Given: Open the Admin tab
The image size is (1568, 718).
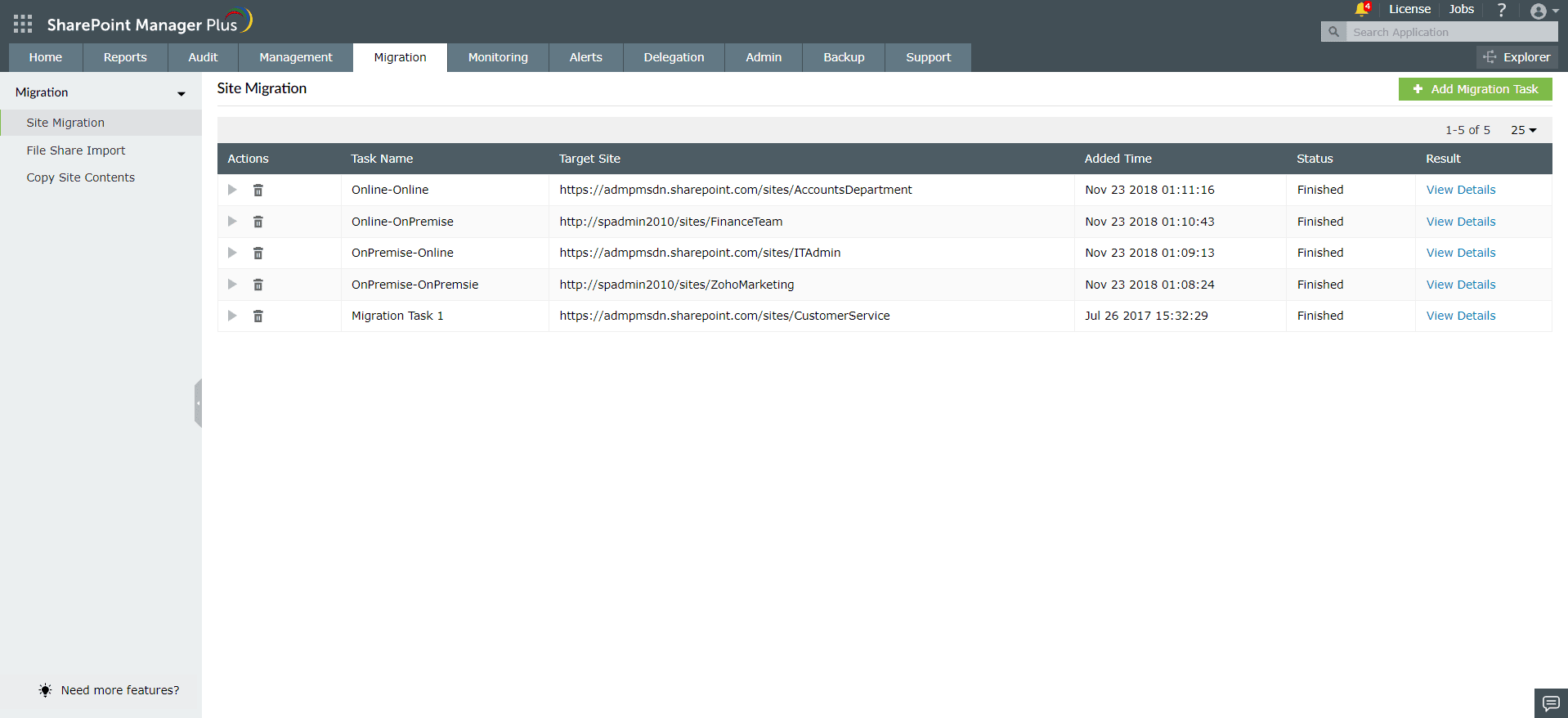Looking at the screenshot, I should click(x=764, y=57).
